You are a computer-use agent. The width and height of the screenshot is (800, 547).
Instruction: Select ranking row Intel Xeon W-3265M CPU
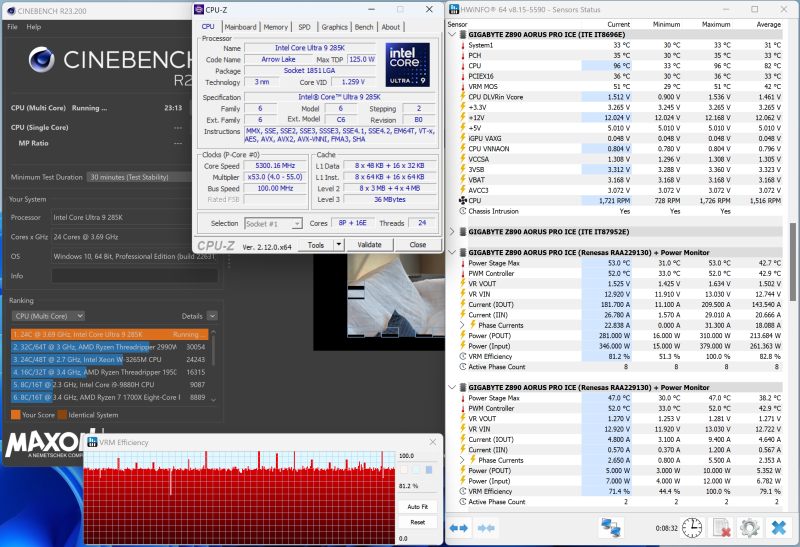point(109,360)
